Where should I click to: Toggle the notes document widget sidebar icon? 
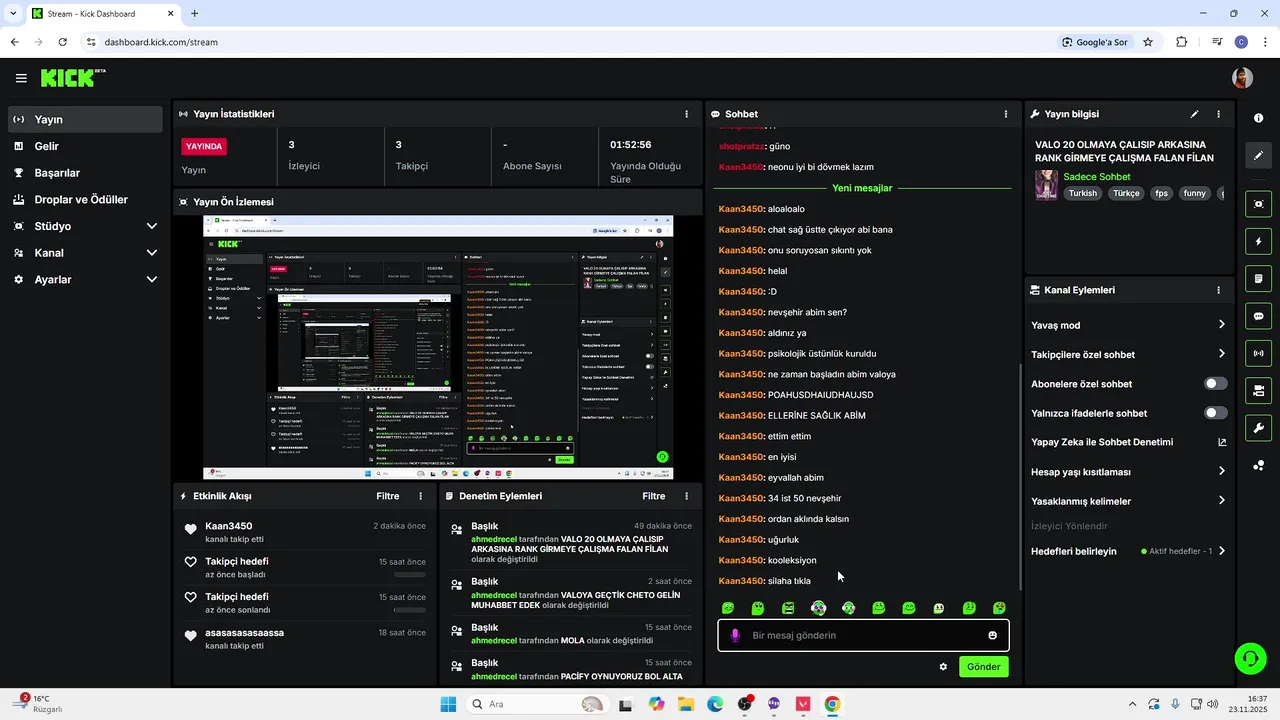coord(1258,278)
